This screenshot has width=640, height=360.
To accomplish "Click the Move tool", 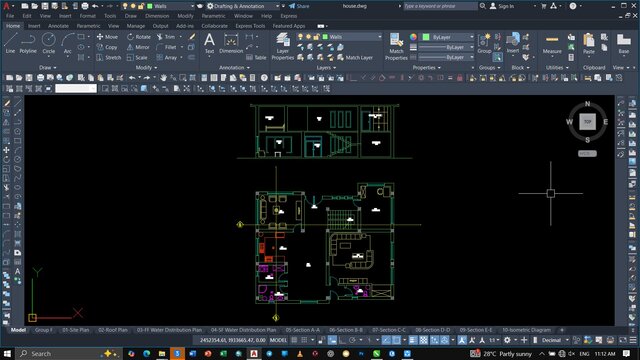I will pos(107,37).
